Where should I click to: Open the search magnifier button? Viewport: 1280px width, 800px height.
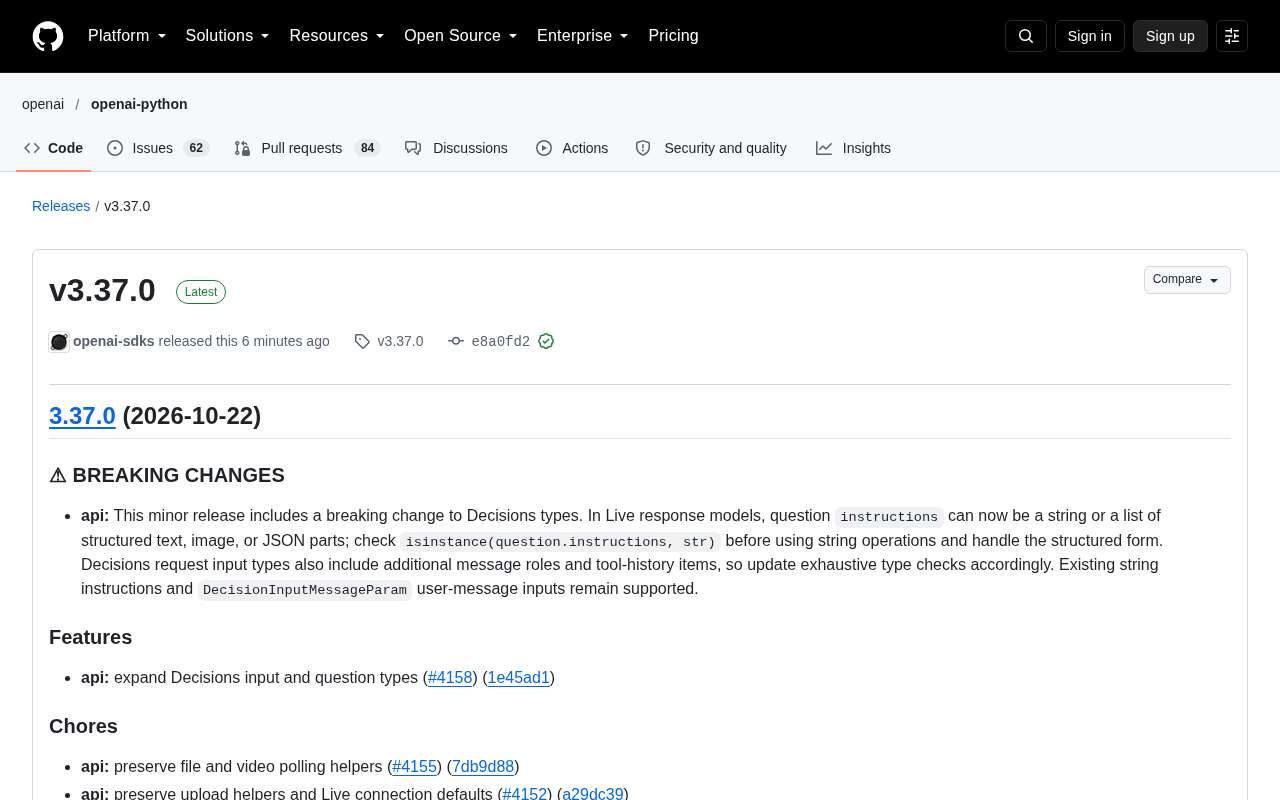tap(1026, 36)
